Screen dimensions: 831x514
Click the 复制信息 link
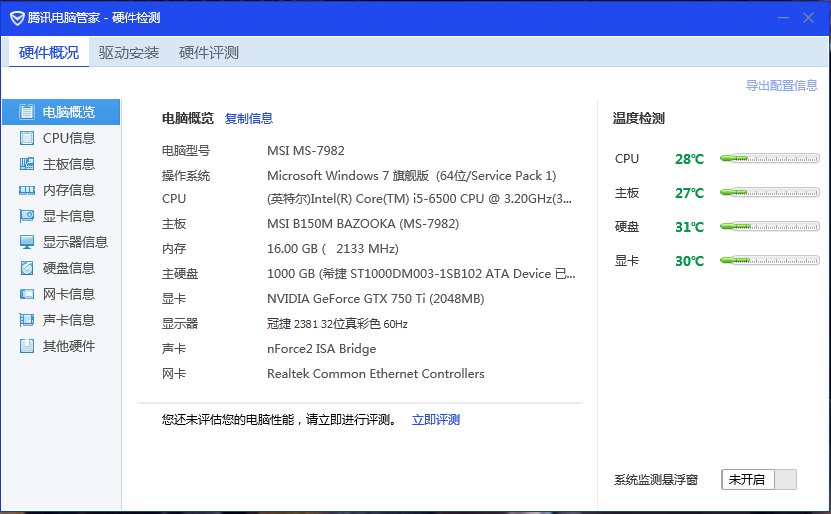point(249,118)
